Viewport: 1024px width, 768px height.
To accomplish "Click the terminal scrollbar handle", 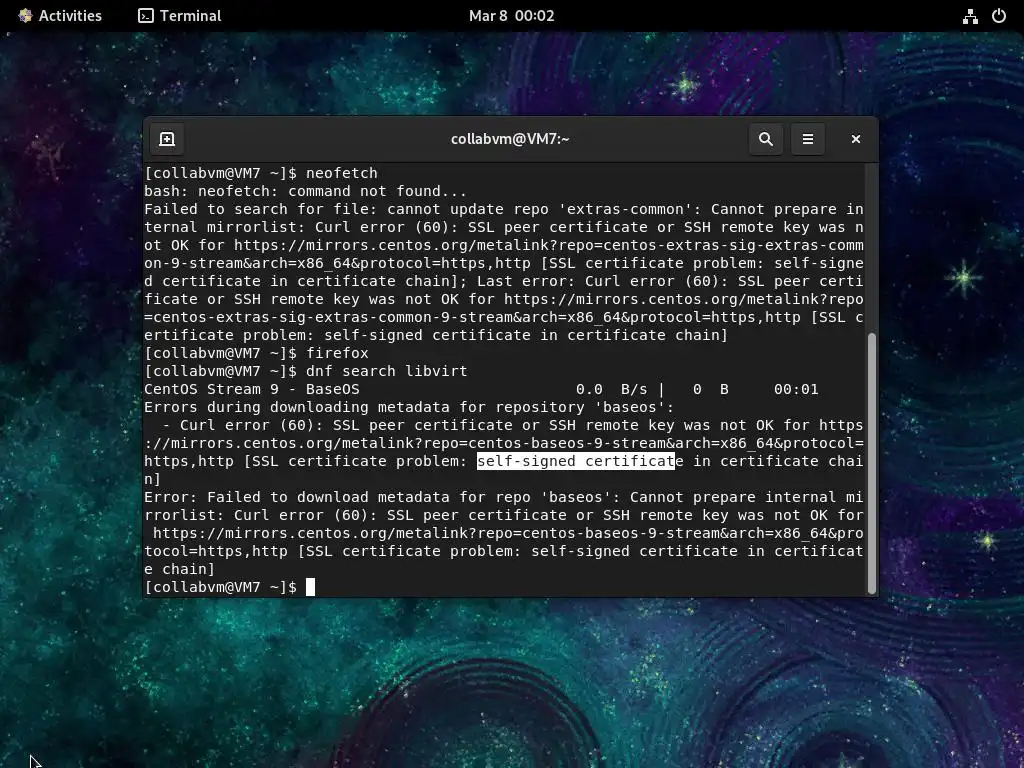I will 871,462.
